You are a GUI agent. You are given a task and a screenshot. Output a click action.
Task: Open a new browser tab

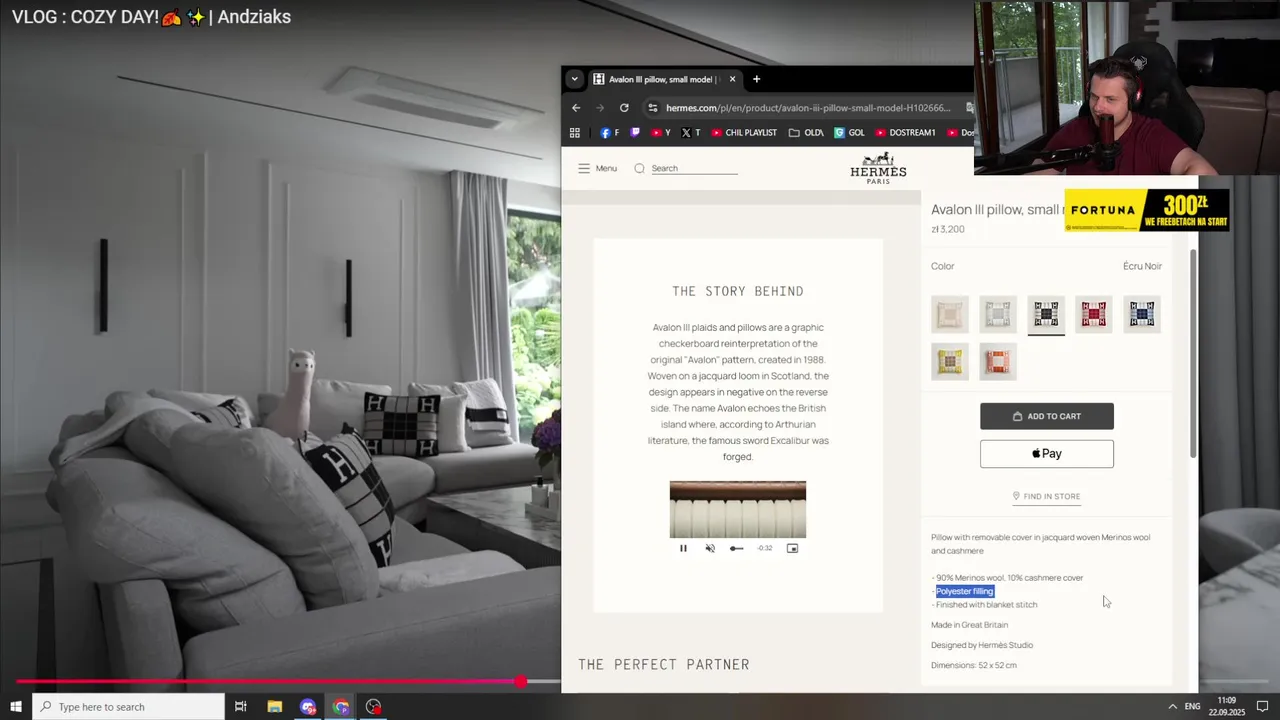[756, 79]
